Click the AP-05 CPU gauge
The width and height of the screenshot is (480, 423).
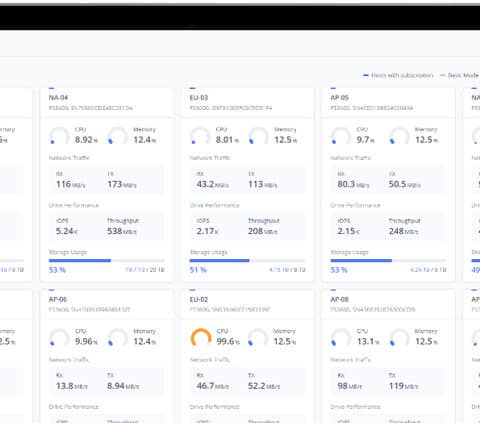341,135
